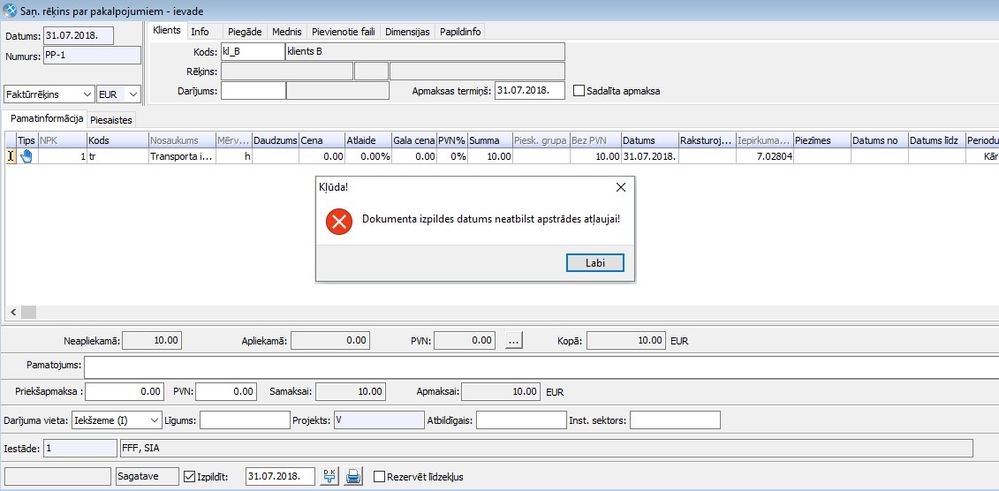The image size is (999, 491).
Task: Click the D/K accounting entries icon
Action: [x=330, y=476]
